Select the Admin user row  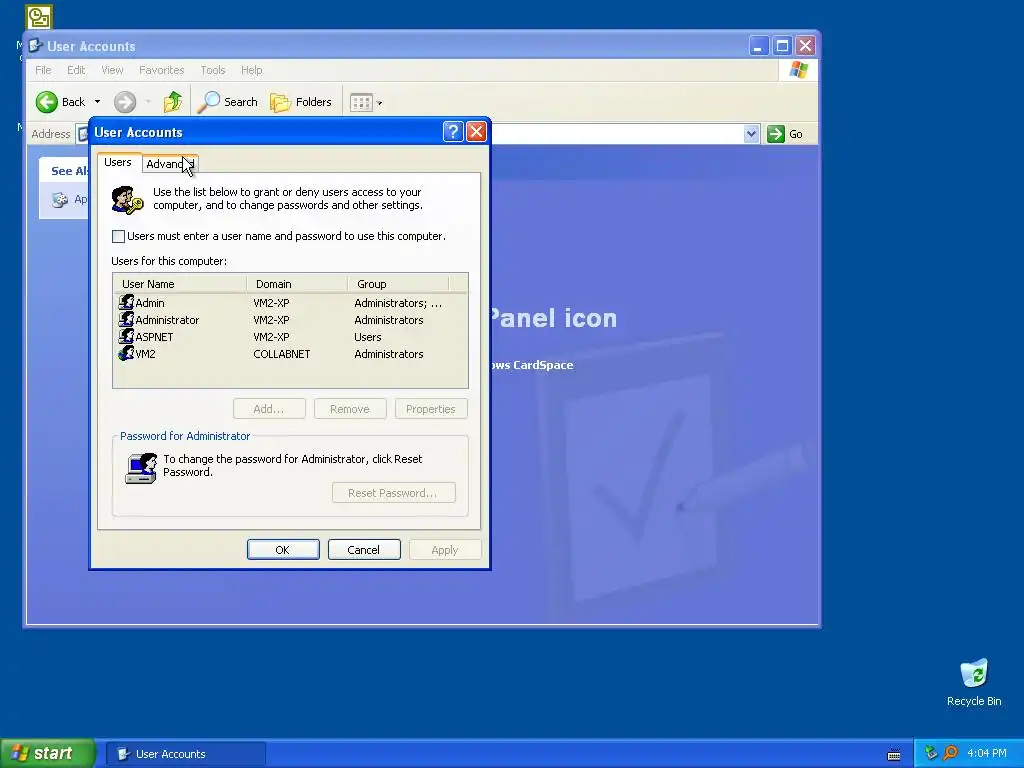(x=290, y=303)
